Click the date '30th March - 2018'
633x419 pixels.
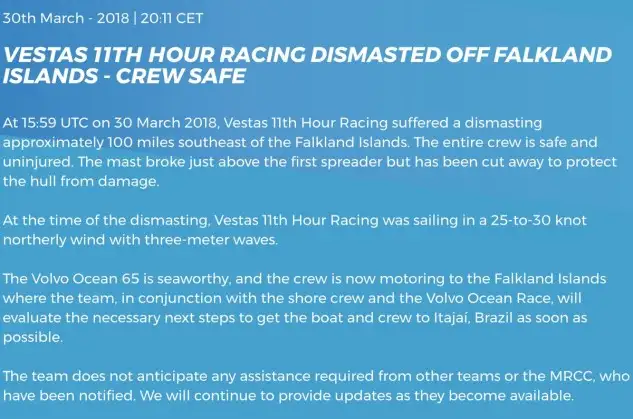(66, 18)
